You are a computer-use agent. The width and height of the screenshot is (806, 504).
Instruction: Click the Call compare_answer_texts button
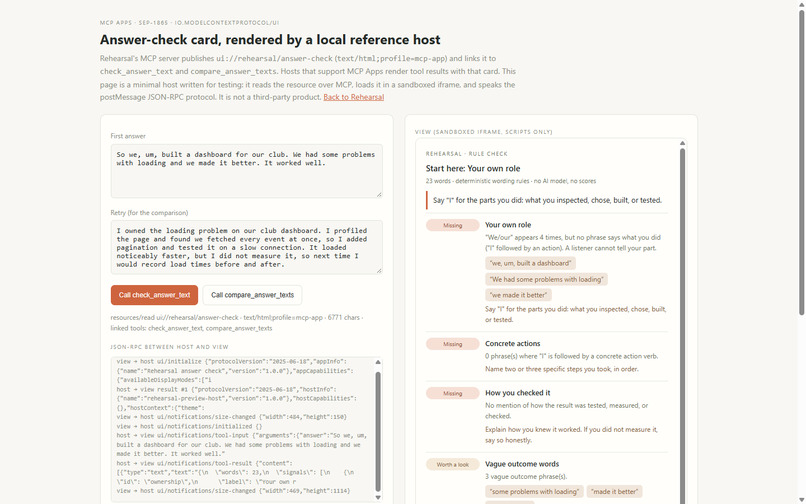tap(252, 295)
